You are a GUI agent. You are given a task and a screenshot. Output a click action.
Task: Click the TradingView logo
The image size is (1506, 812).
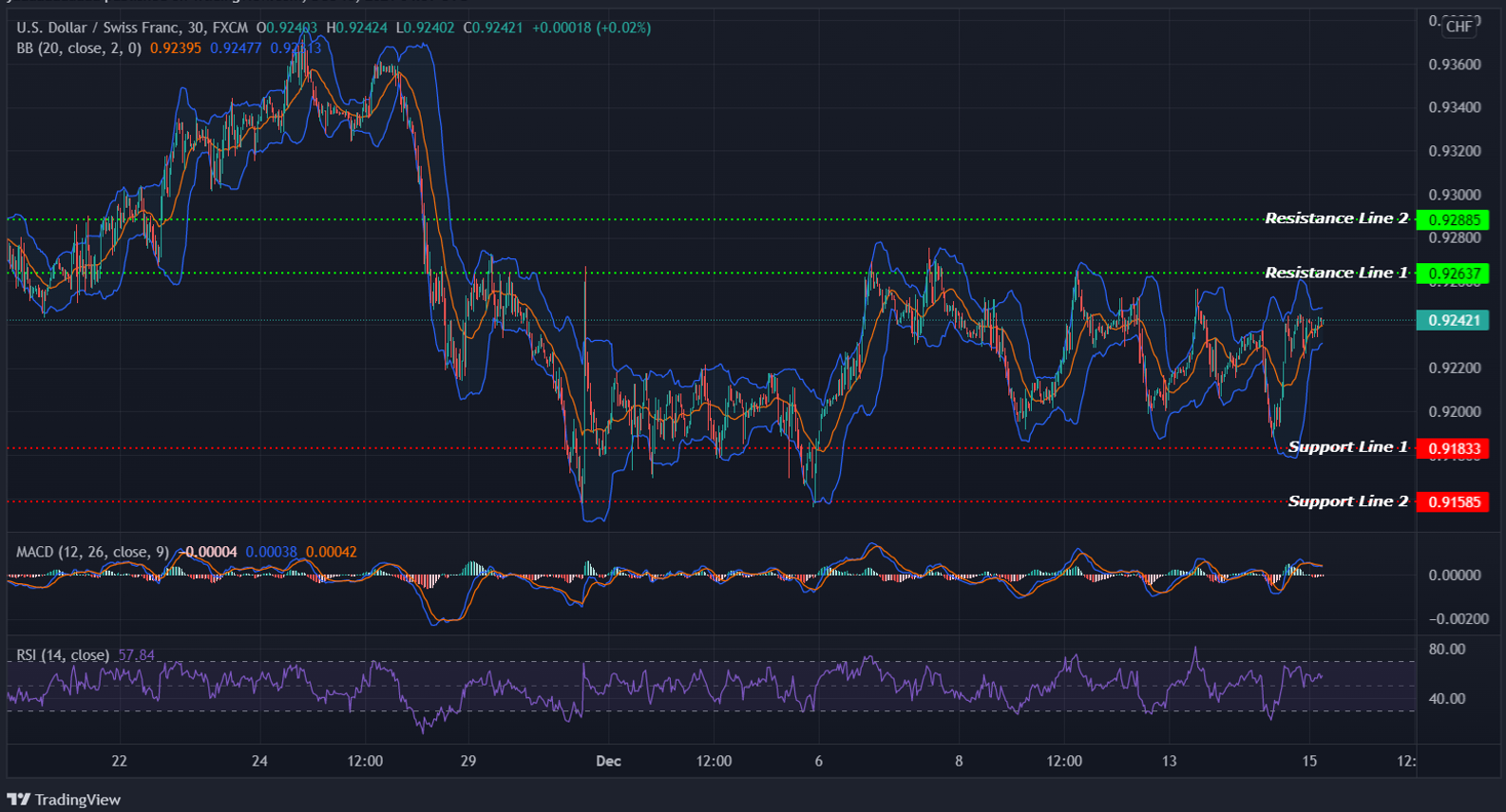(x=64, y=800)
